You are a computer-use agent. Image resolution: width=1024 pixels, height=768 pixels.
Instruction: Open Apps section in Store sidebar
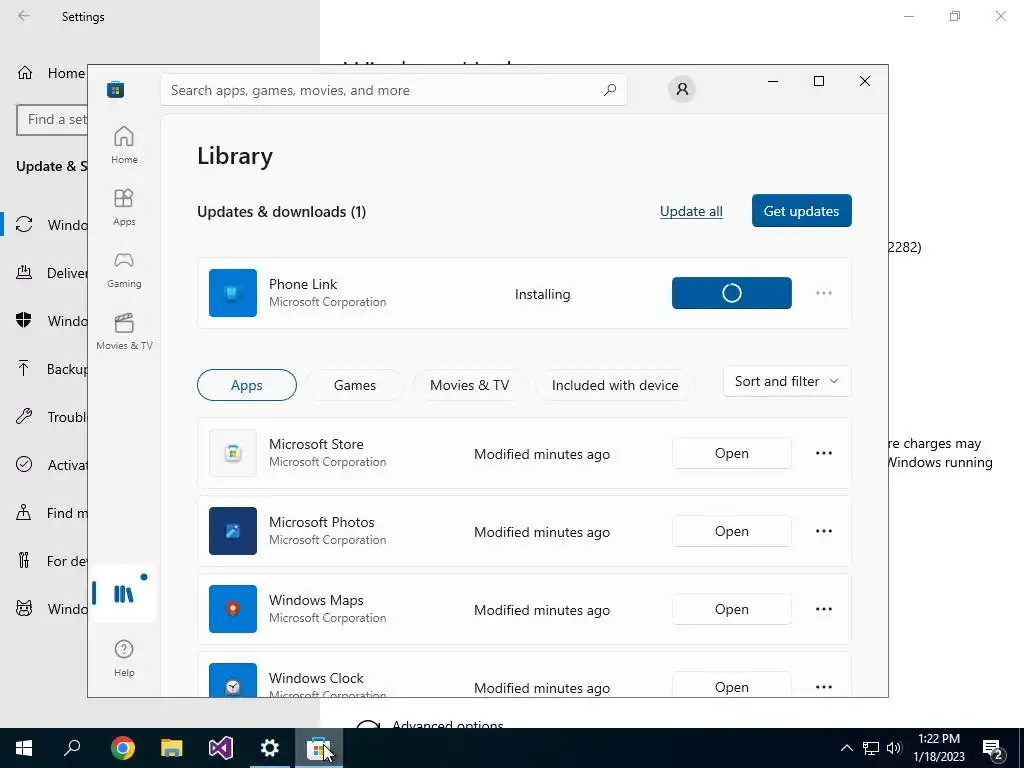[124, 207]
